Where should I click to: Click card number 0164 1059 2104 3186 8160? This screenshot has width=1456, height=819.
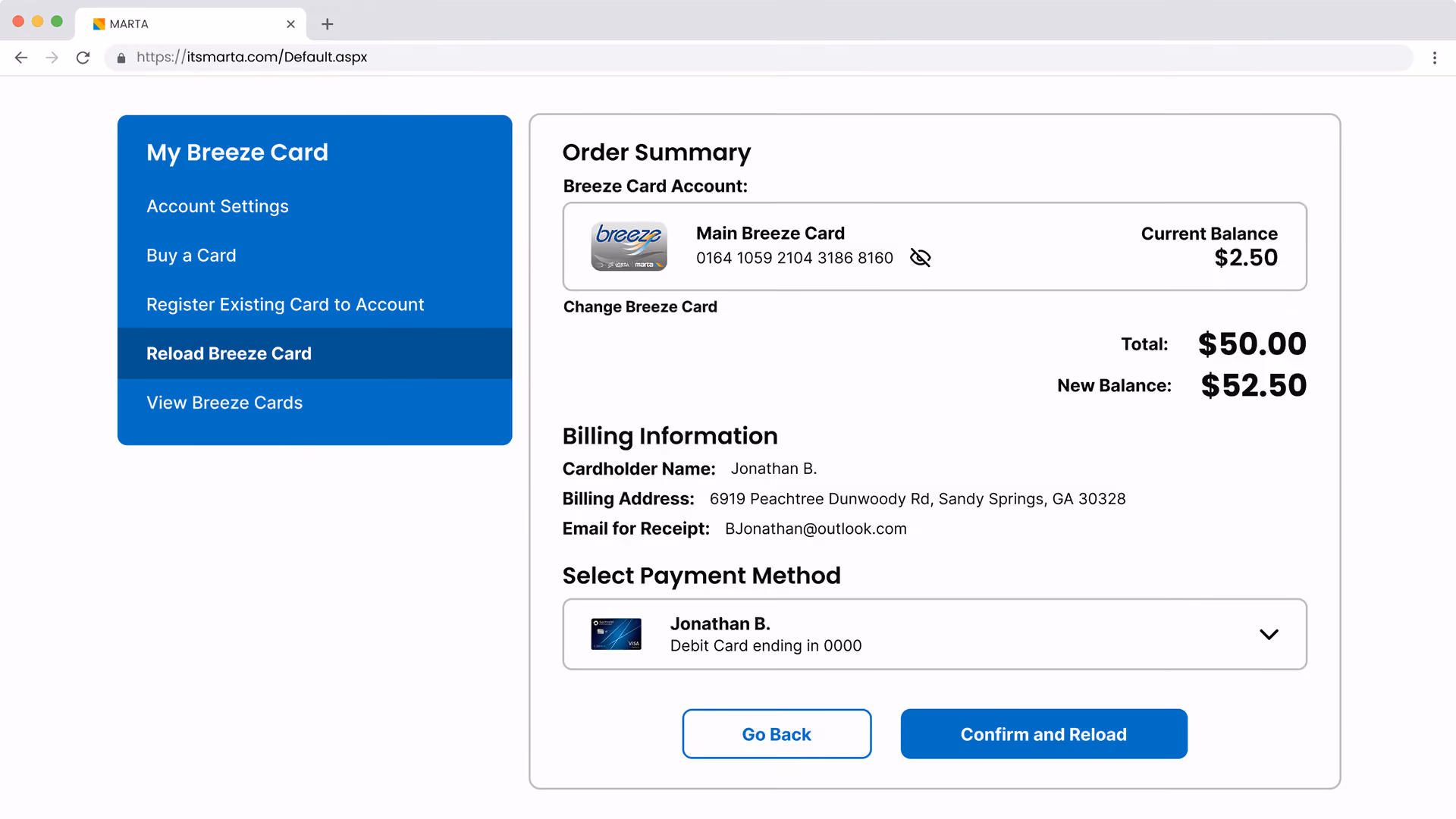click(x=795, y=258)
